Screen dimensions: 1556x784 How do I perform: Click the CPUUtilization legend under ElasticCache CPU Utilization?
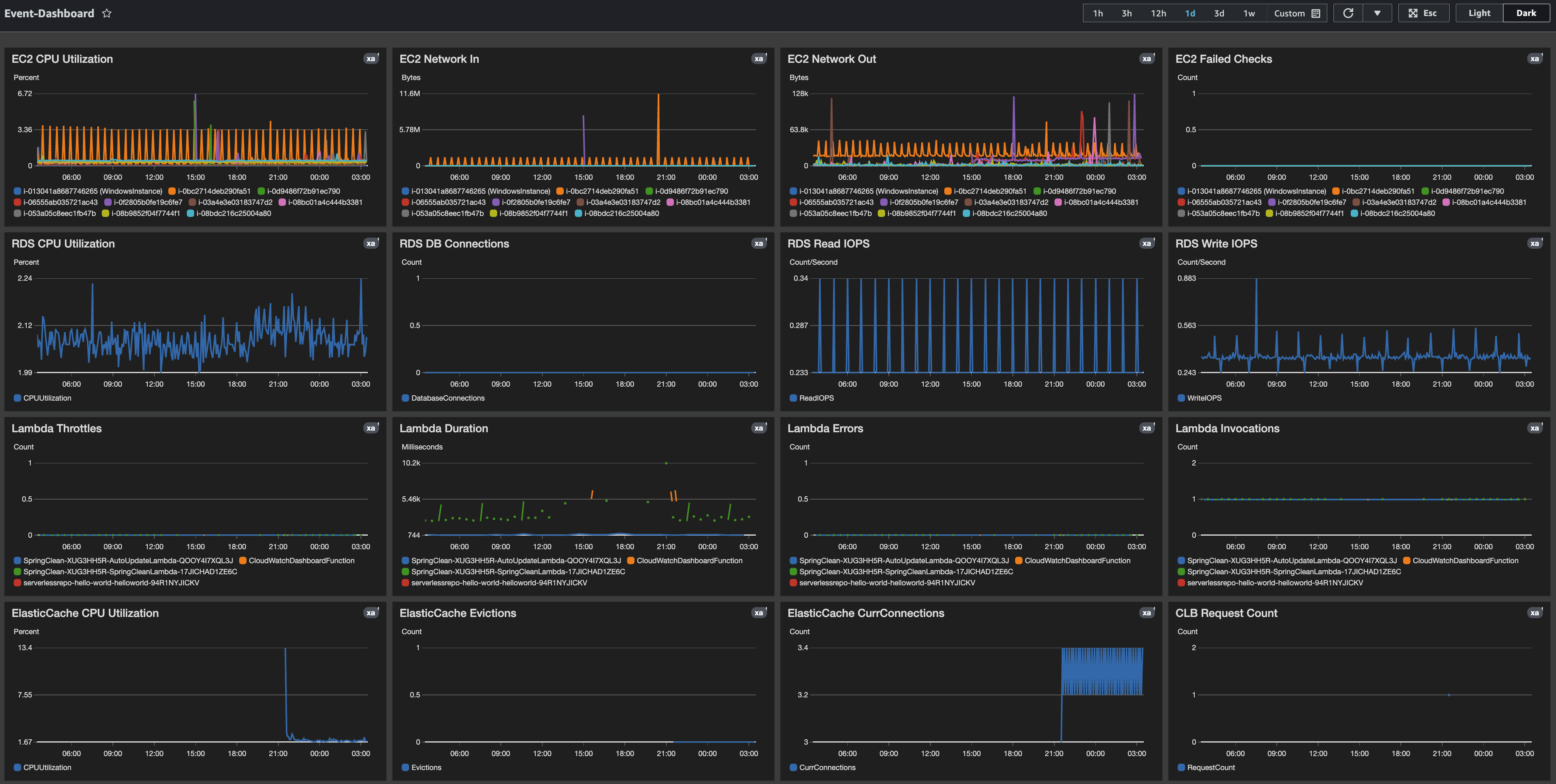coord(42,767)
